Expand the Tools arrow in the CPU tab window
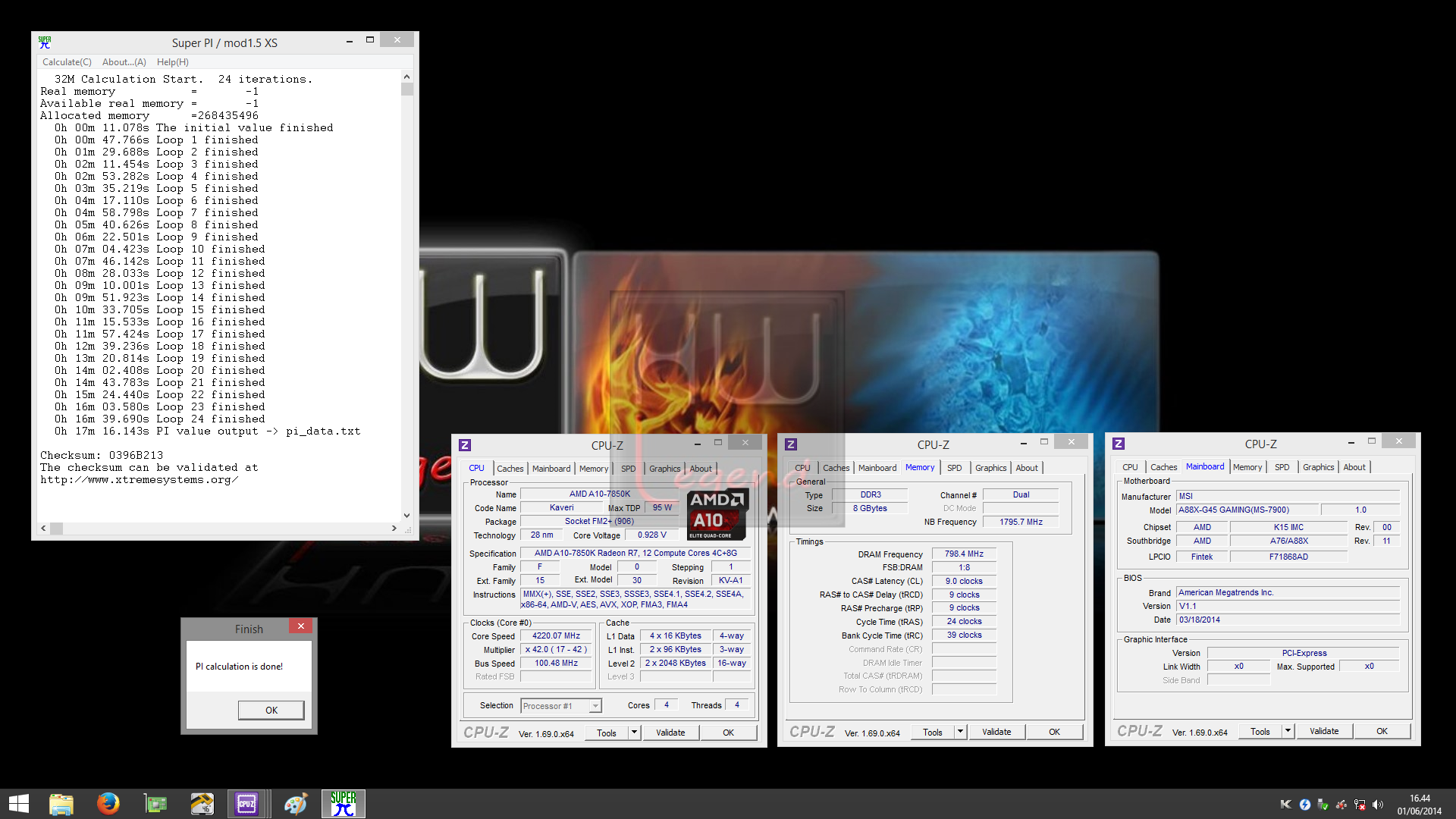This screenshot has height=819, width=1456. click(x=635, y=733)
